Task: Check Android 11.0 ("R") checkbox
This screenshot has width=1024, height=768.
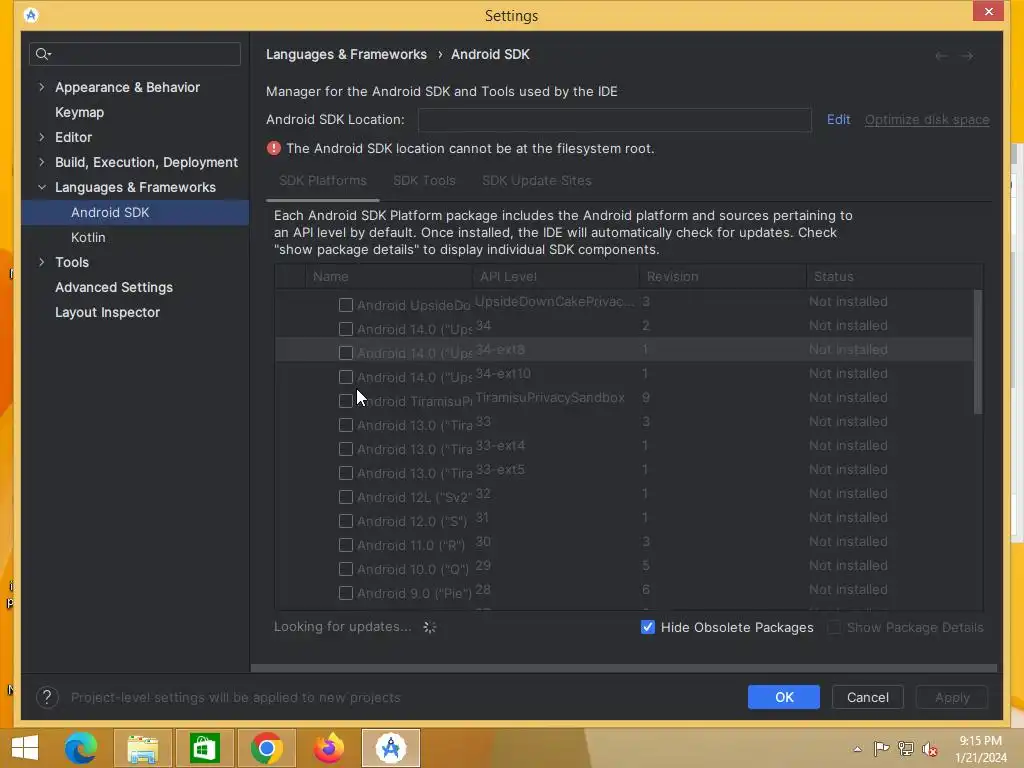Action: tap(346, 545)
